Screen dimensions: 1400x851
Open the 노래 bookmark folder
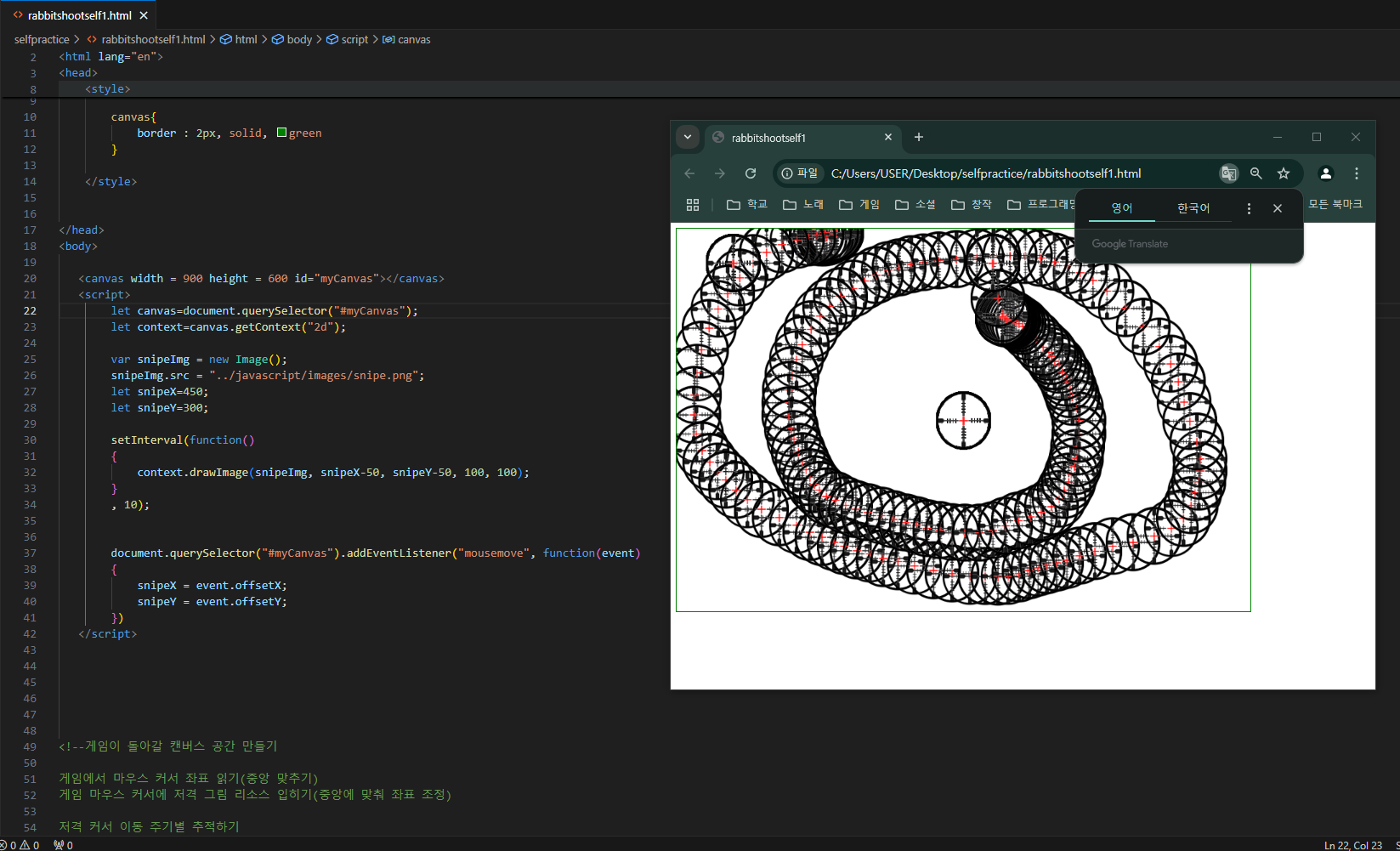[803, 205]
